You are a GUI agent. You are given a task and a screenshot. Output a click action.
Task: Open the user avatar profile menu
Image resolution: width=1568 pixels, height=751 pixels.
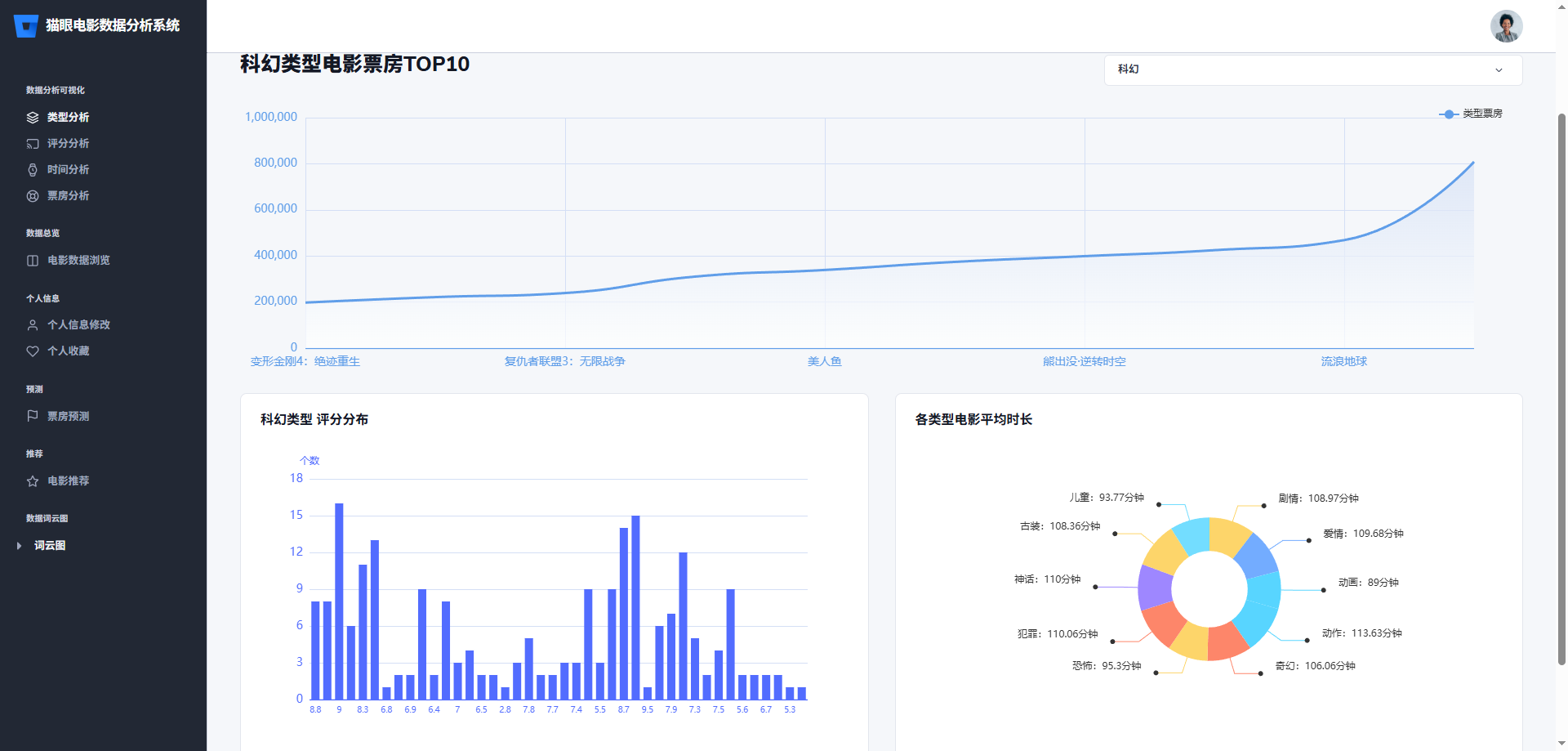pos(1506,26)
